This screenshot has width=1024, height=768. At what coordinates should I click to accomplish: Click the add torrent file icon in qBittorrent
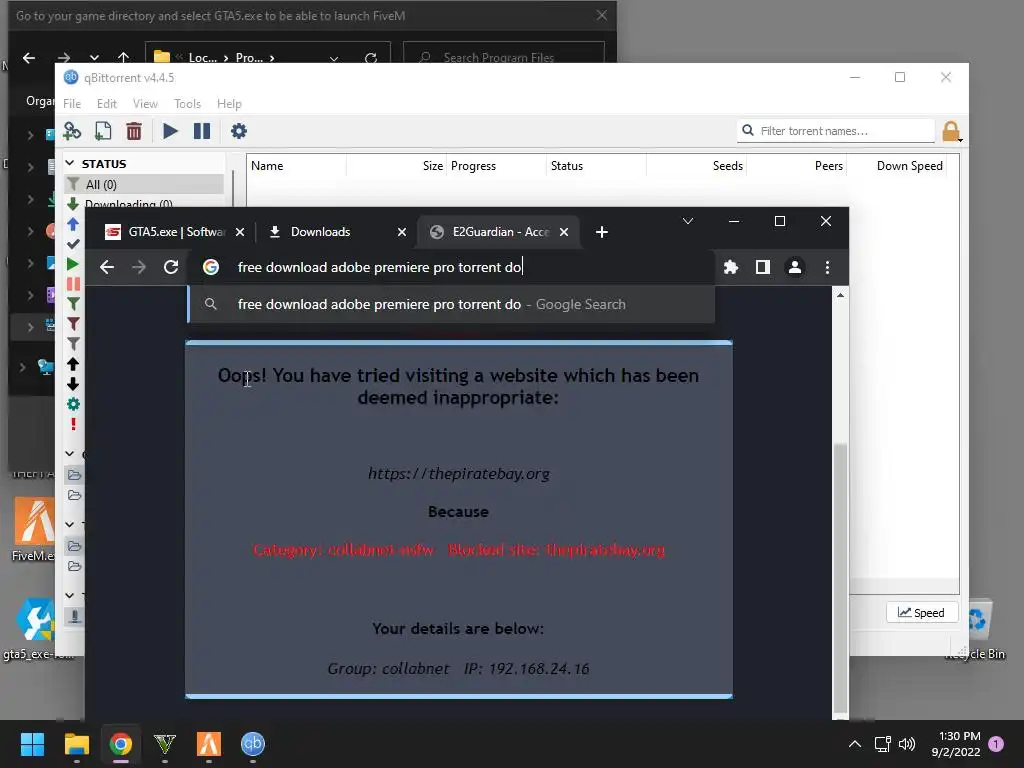point(103,131)
